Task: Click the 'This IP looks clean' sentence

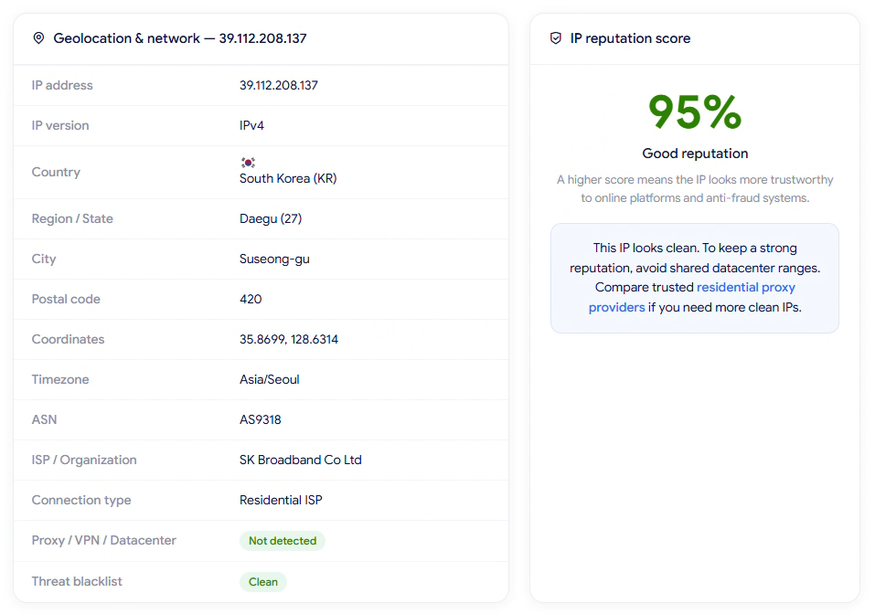Action: (x=645, y=248)
